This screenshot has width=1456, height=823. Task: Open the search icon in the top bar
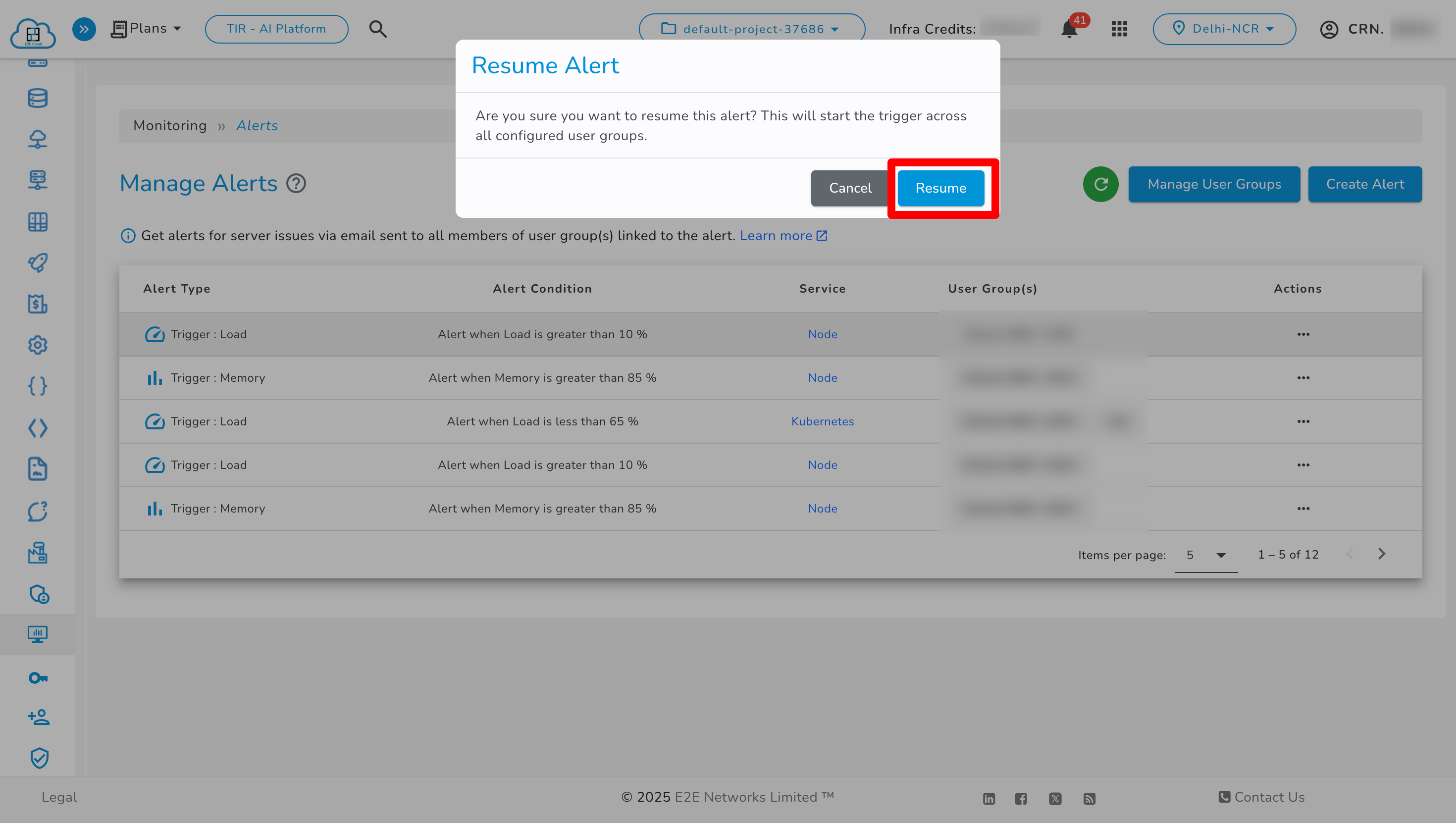[377, 29]
